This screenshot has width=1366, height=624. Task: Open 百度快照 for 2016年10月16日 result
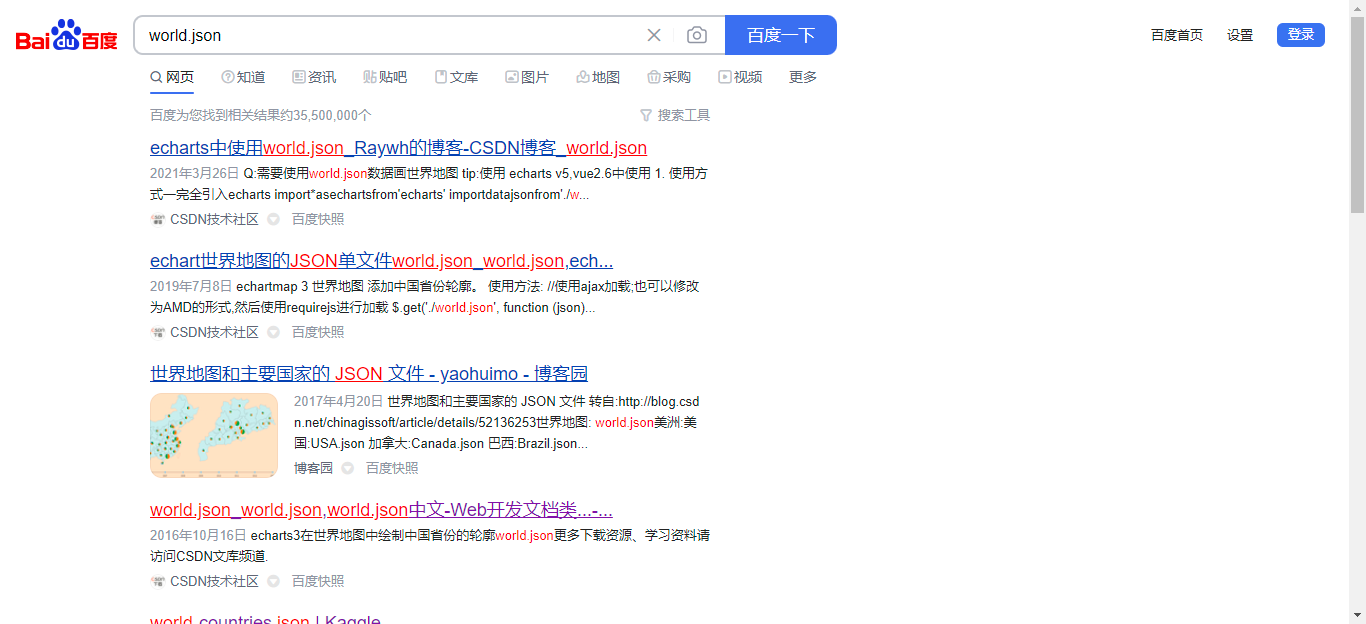click(318, 581)
